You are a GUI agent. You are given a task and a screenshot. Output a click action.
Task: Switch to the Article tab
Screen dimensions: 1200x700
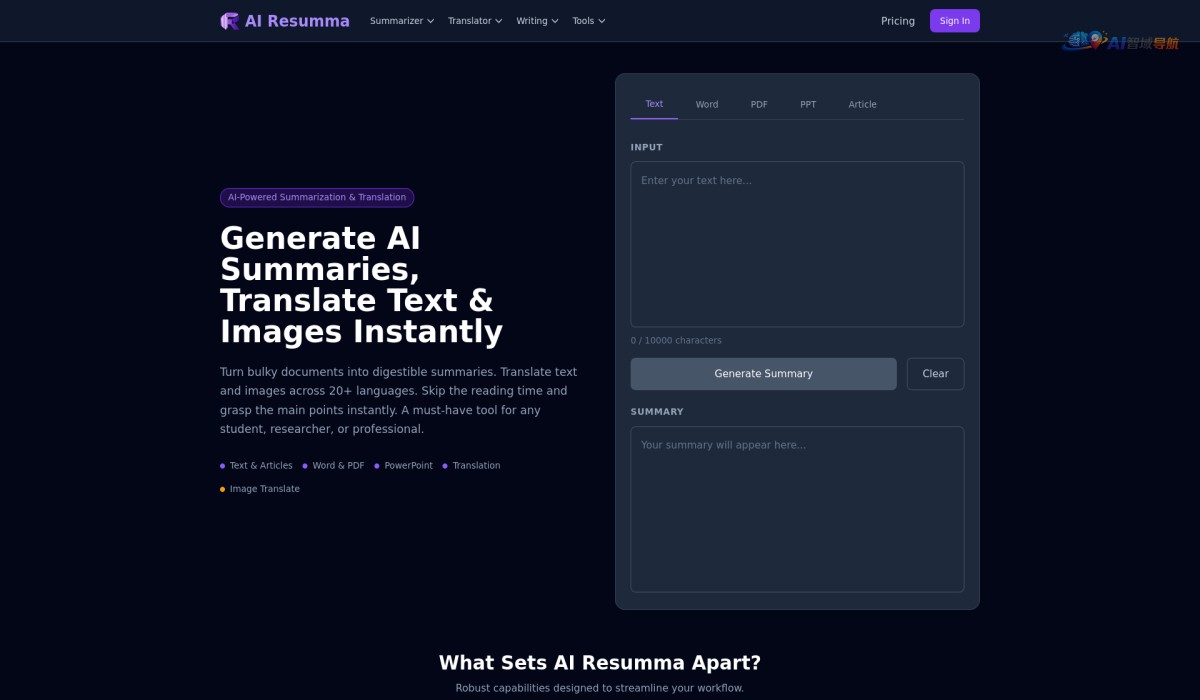click(x=862, y=104)
